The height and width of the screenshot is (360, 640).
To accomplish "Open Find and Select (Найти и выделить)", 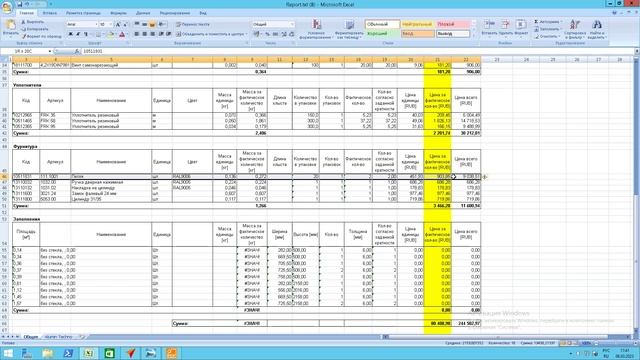I will pos(597,29).
